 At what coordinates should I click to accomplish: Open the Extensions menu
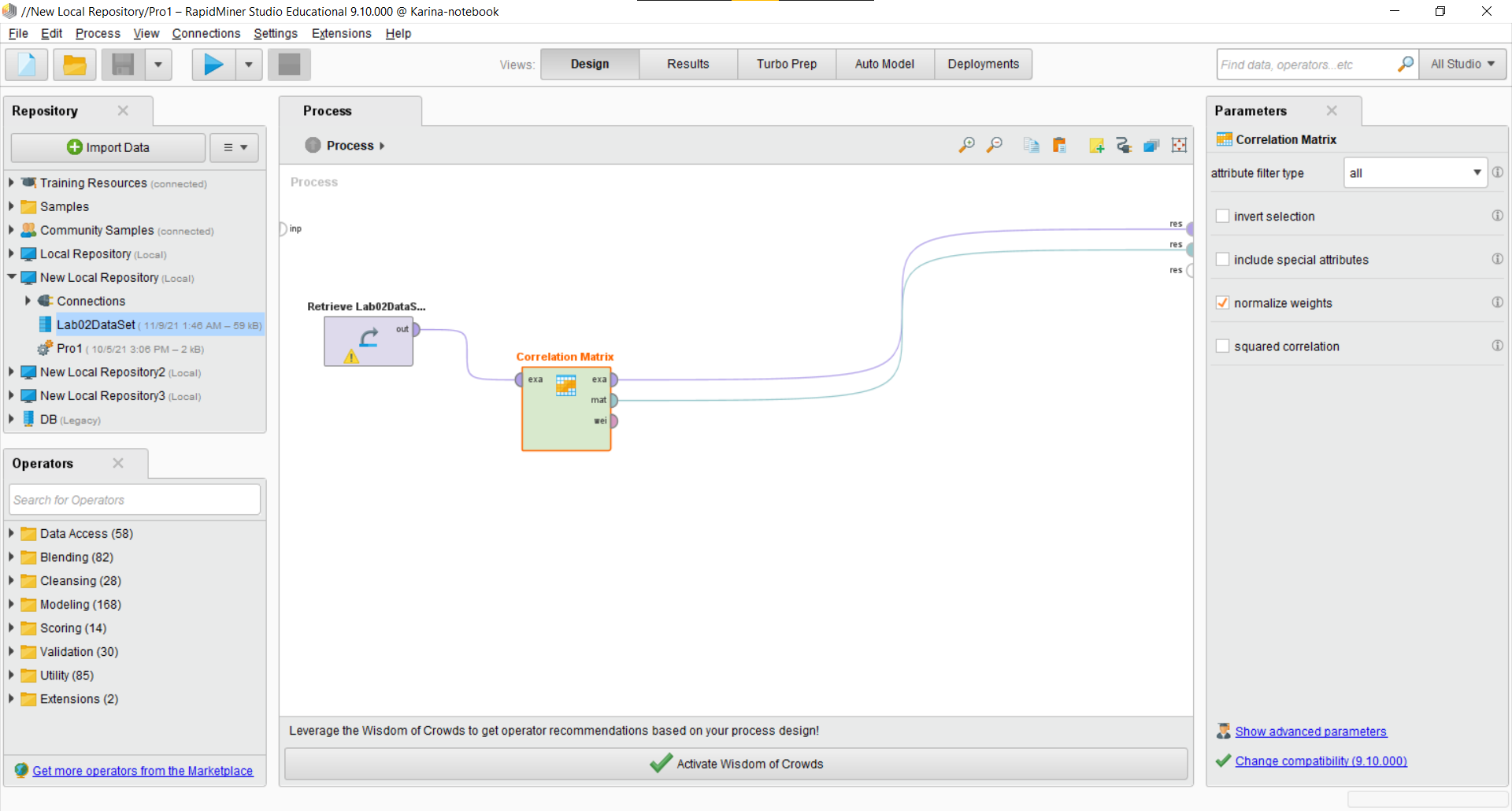coord(341,33)
